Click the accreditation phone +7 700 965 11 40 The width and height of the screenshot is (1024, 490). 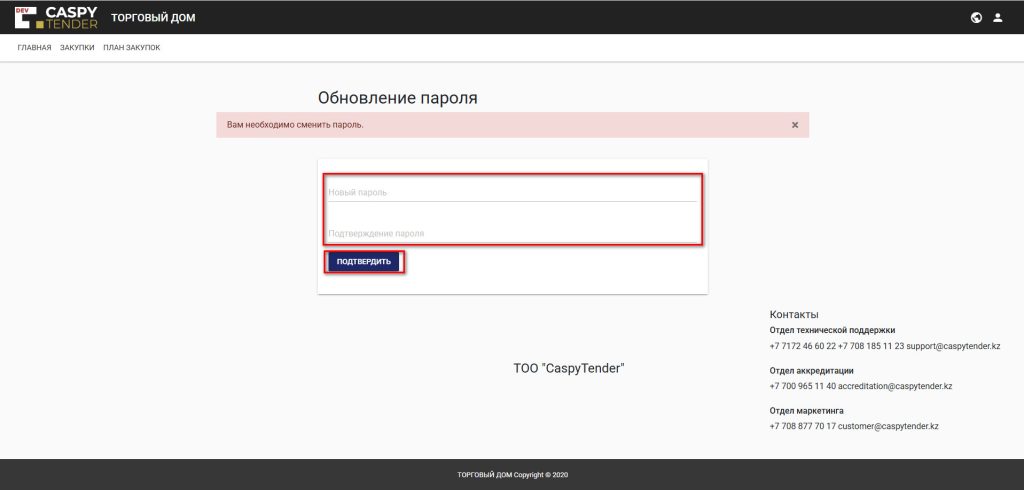coord(802,386)
